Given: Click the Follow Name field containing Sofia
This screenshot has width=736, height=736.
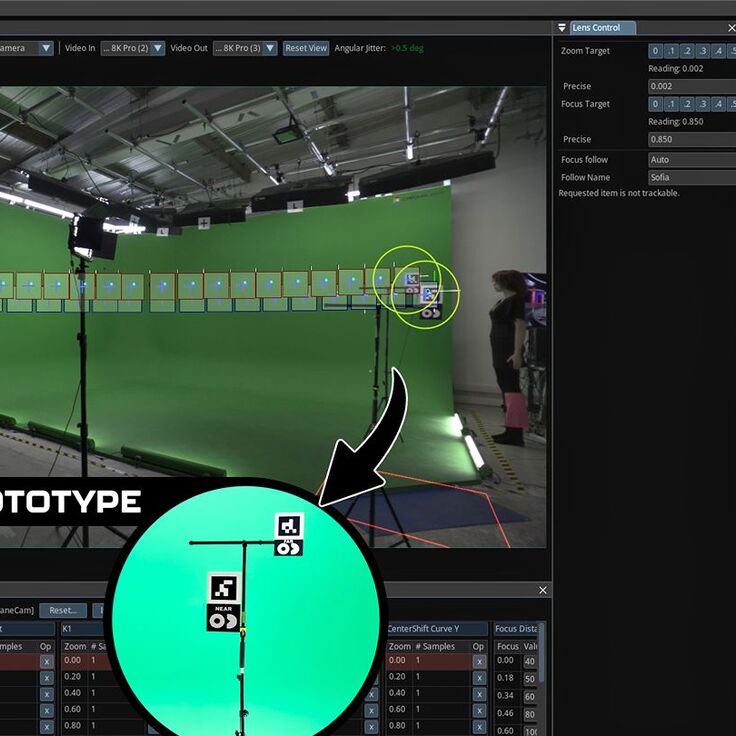Looking at the screenshot, I should (x=692, y=177).
